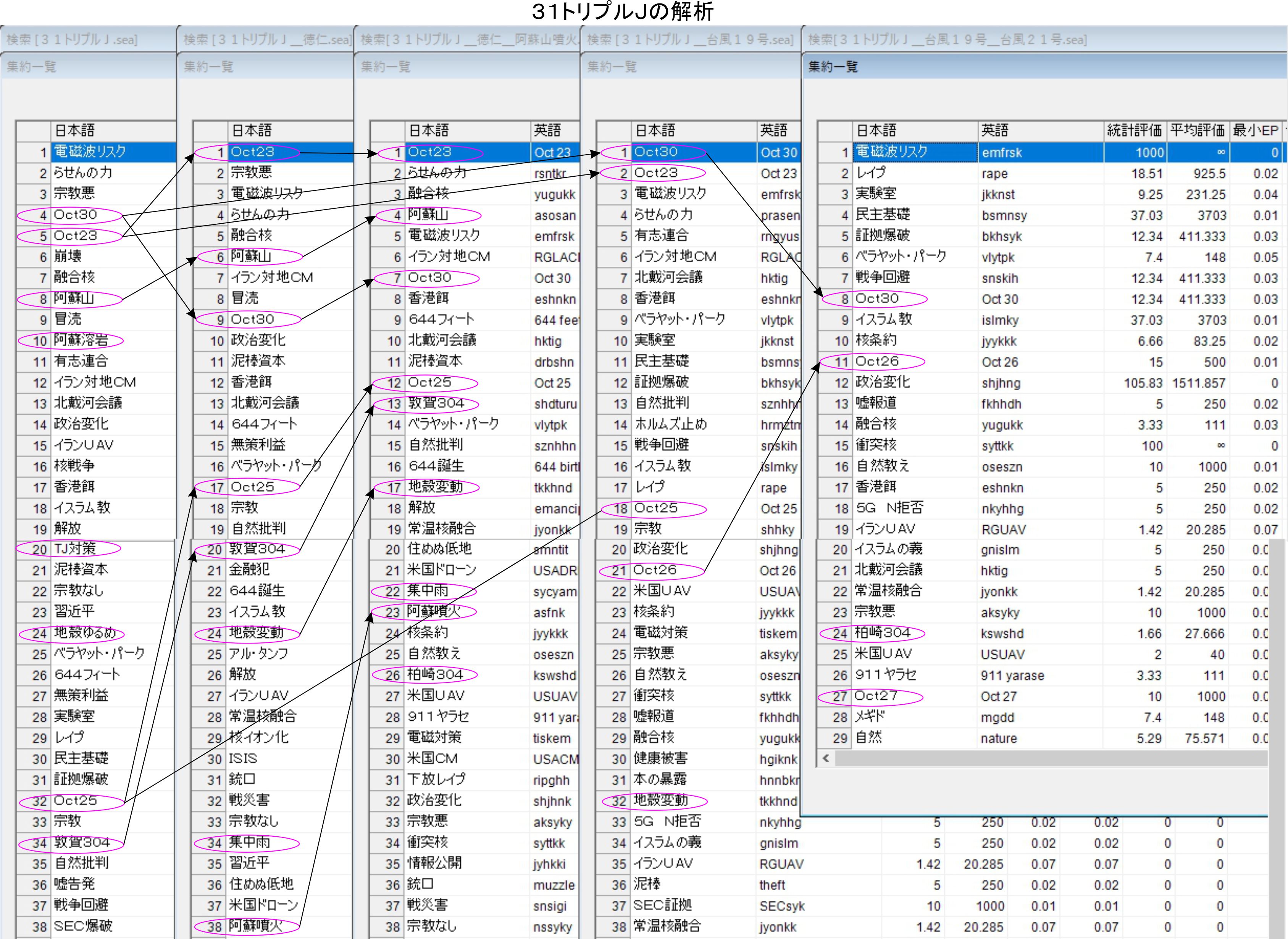The image size is (1288, 939).
Task: Sort by the 平均評価 column header
Action: (x=1197, y=131)
